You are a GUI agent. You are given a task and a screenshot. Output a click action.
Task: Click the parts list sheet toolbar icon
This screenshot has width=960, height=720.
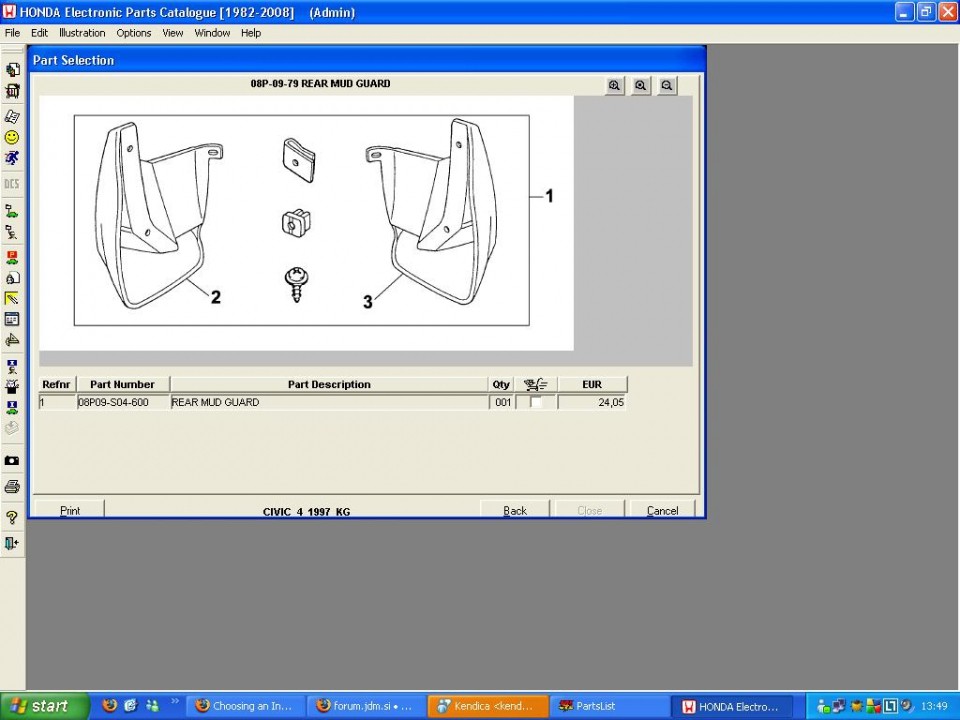click(x=12, y=116)
